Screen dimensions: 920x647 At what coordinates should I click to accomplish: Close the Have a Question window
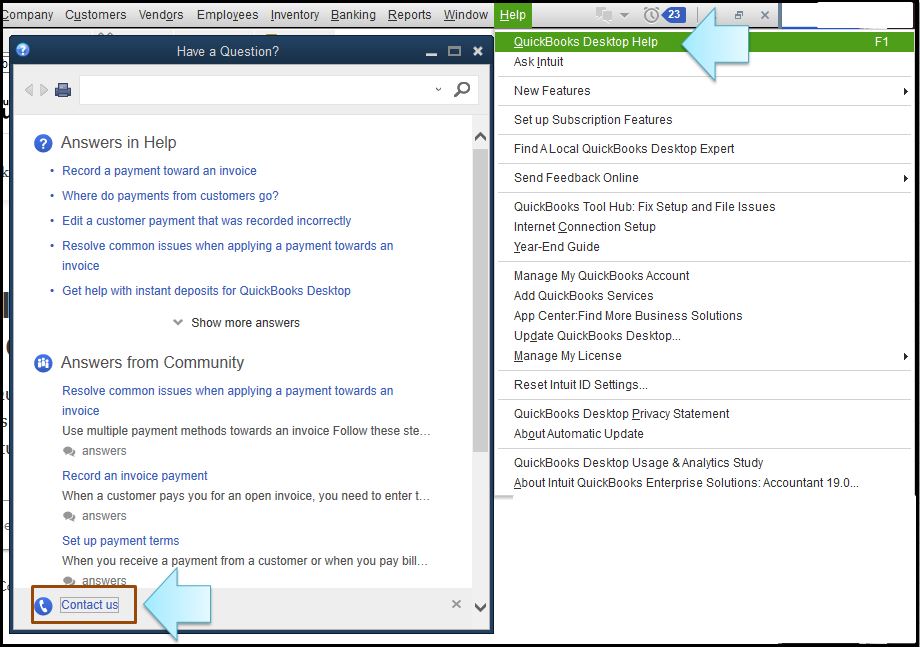(x=478, y=51)
